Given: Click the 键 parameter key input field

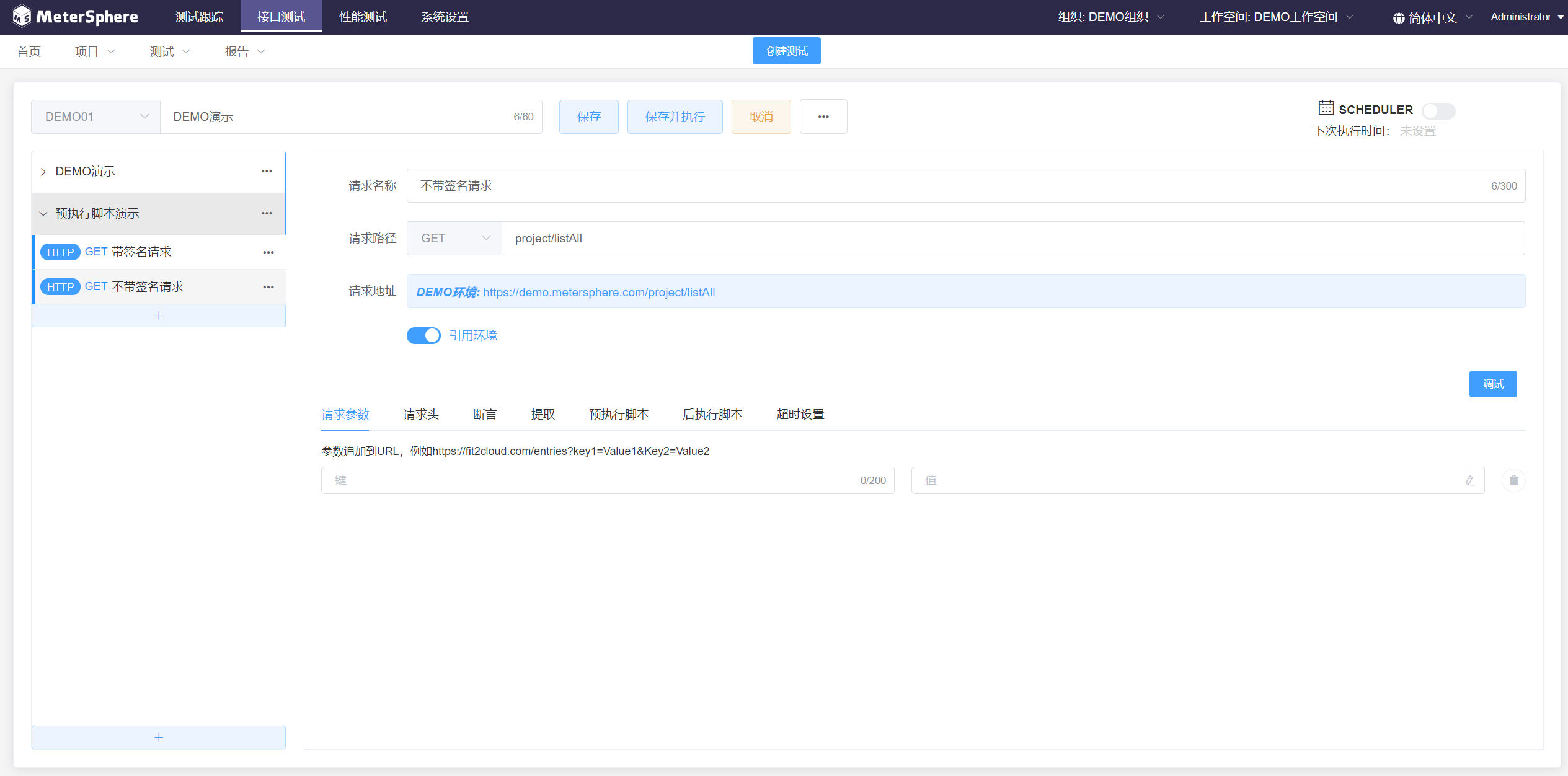Looking at the screenshot, I should click(589, 480).
